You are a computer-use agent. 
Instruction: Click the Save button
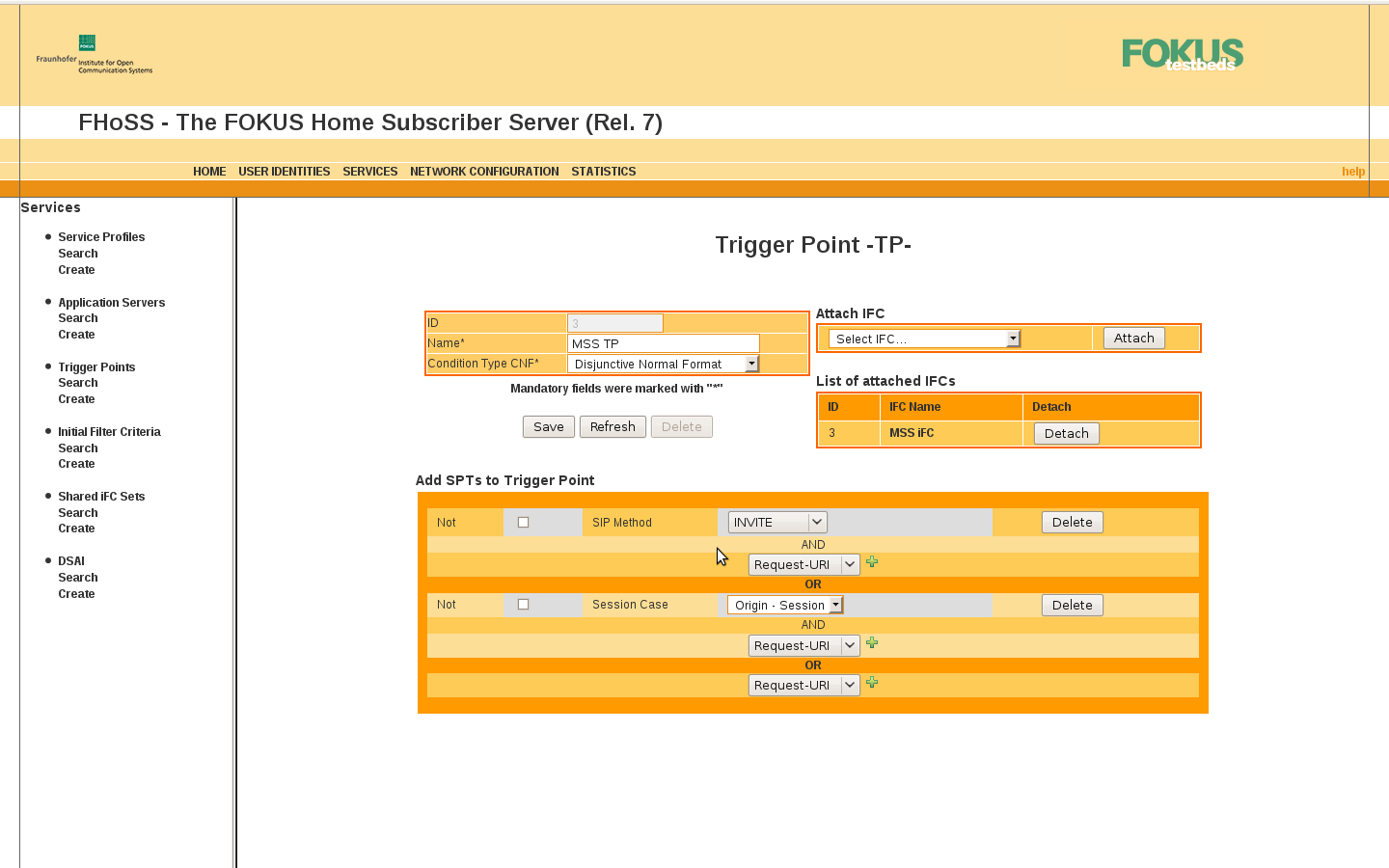pos(549,426)
